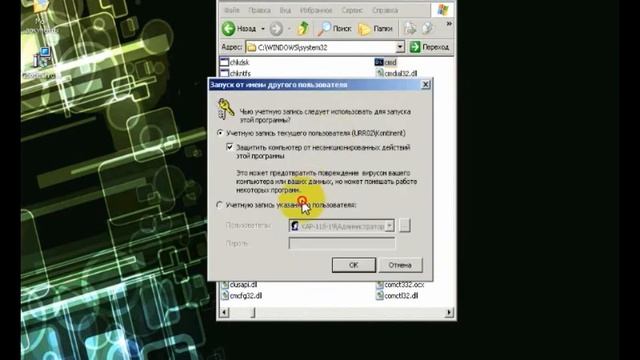Screen dimensions: 640x360
Task: Click user icon inside the Пользователь combo box
Action: (x=295, y=226)
